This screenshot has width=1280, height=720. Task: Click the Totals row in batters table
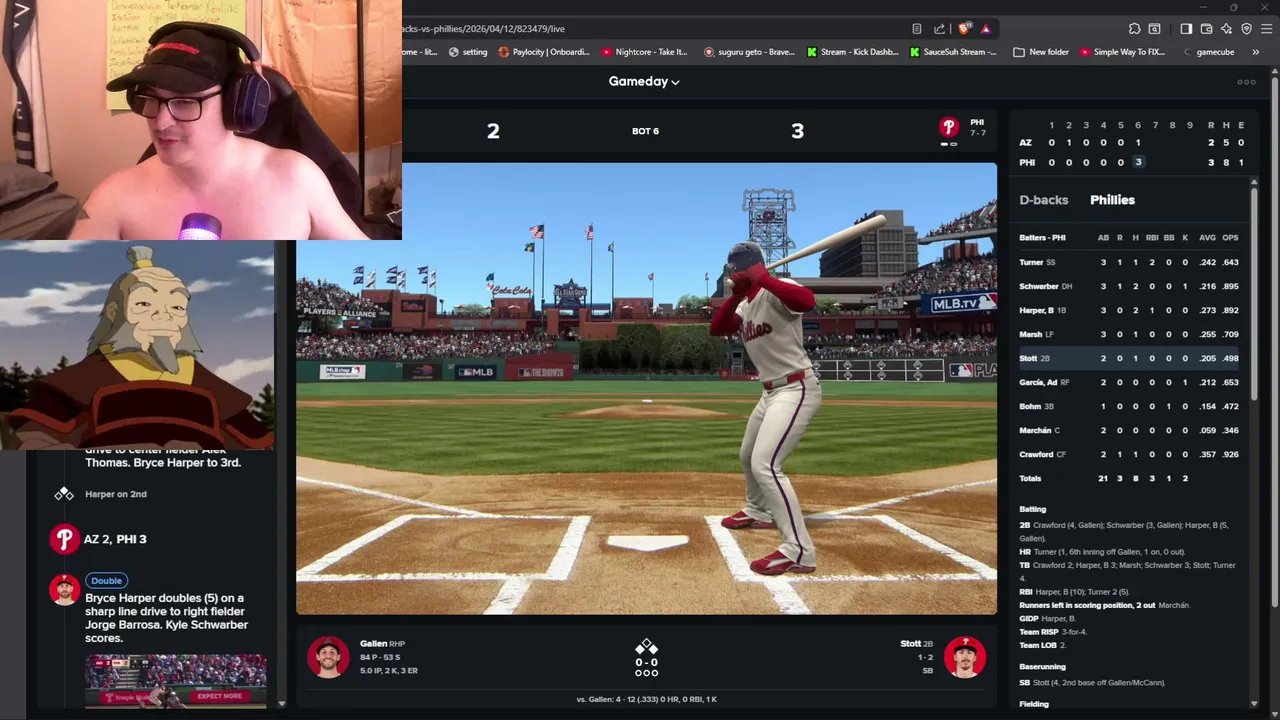coord(1130,479)
